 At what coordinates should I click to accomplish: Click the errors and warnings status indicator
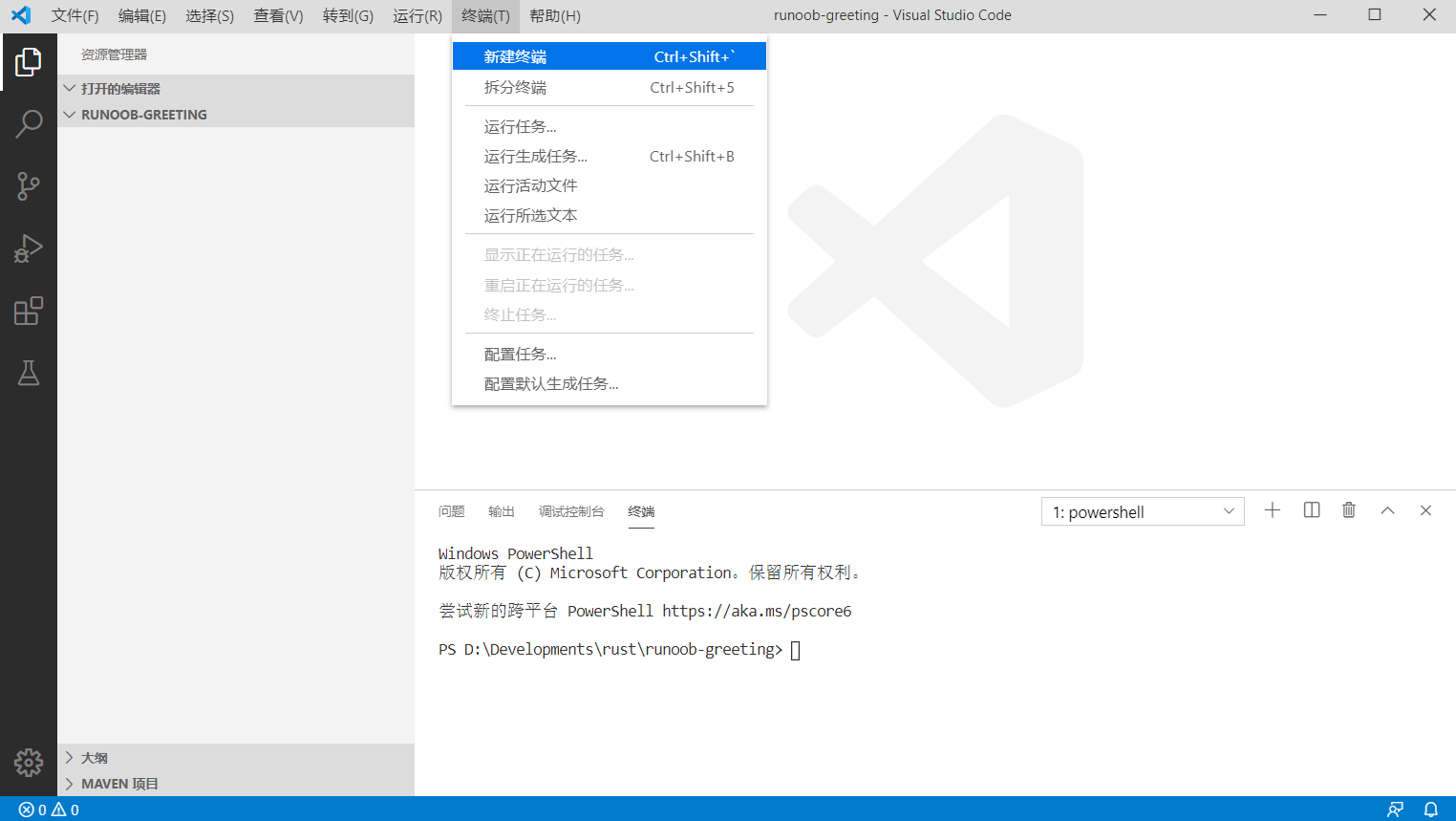coord(49,810)
